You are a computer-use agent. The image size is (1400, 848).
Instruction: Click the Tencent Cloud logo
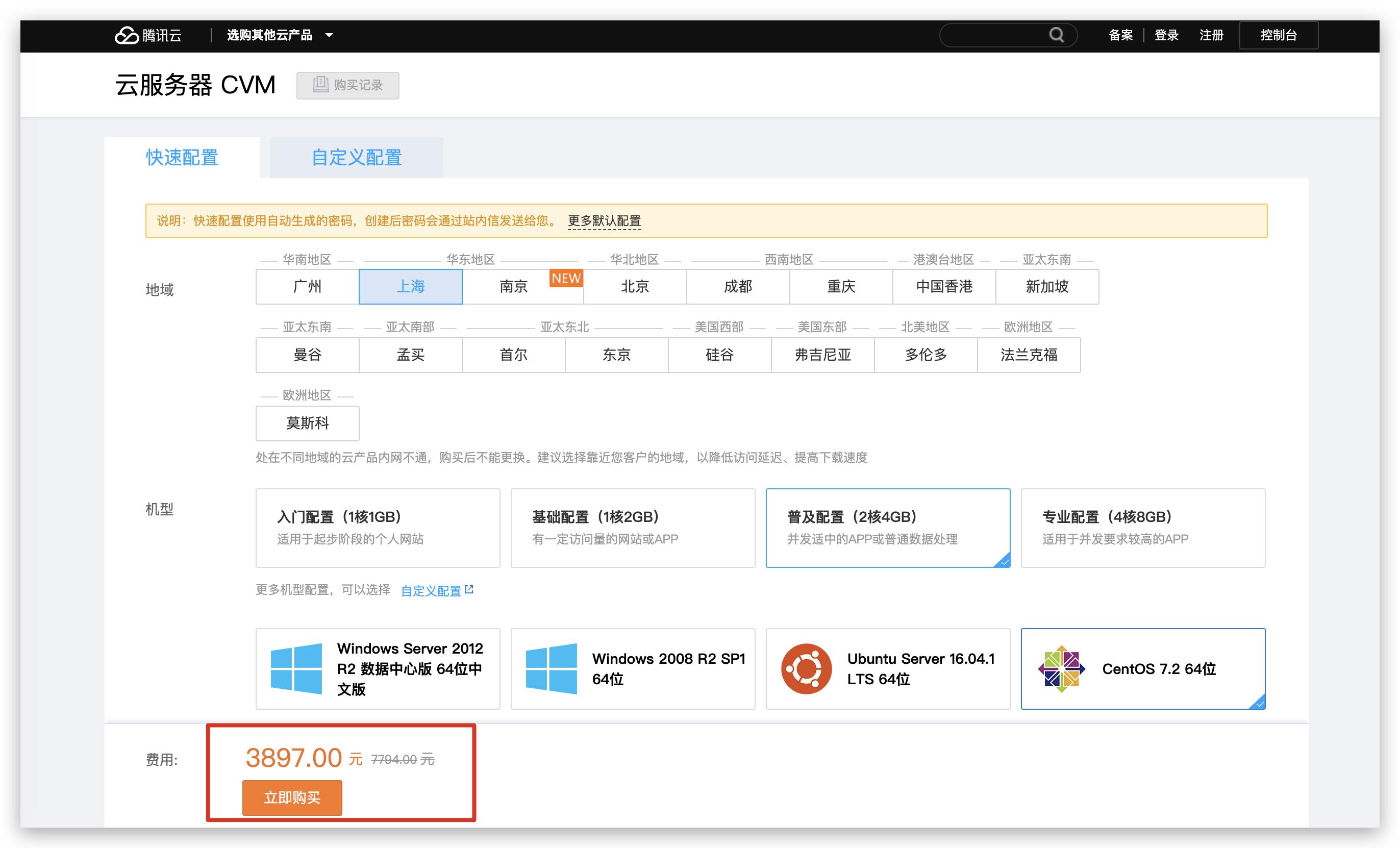tap(148, 35)
